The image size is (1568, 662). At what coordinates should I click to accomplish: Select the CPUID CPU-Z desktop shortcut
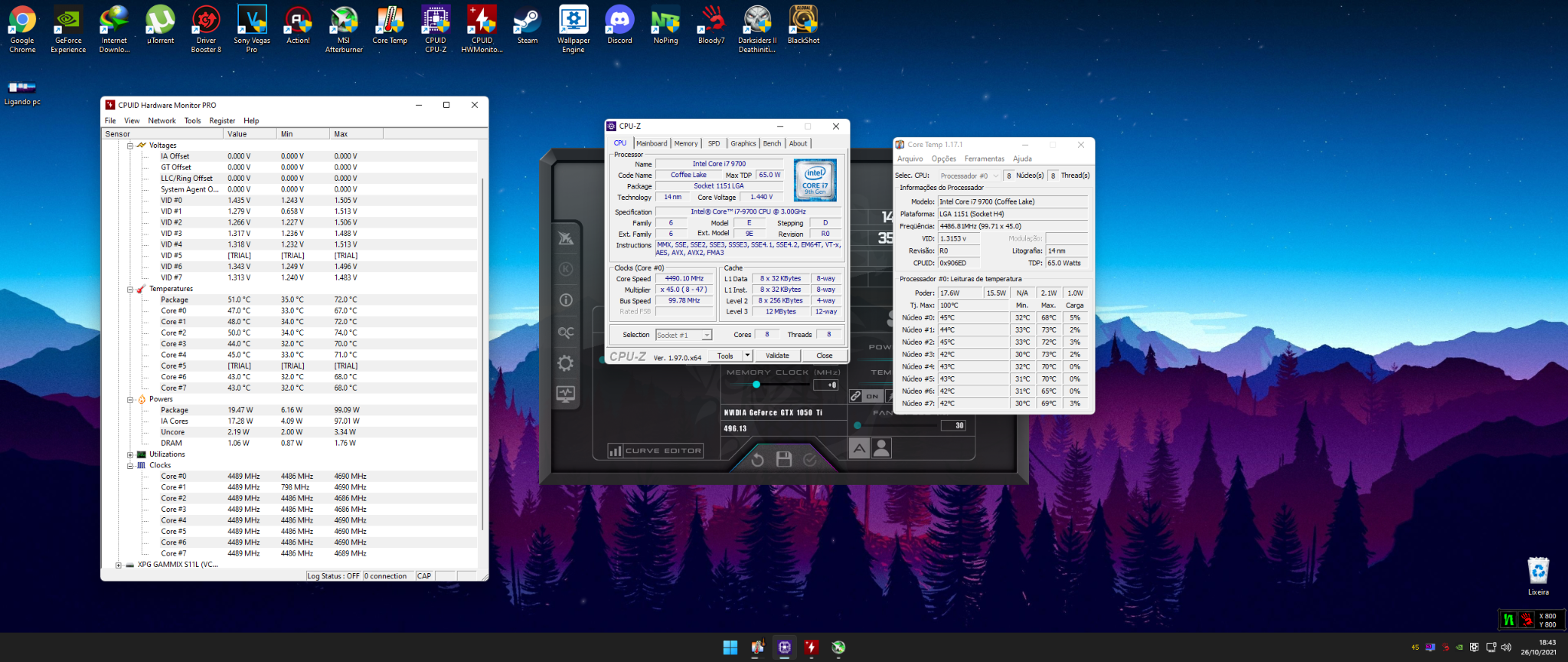pos(436,29)
